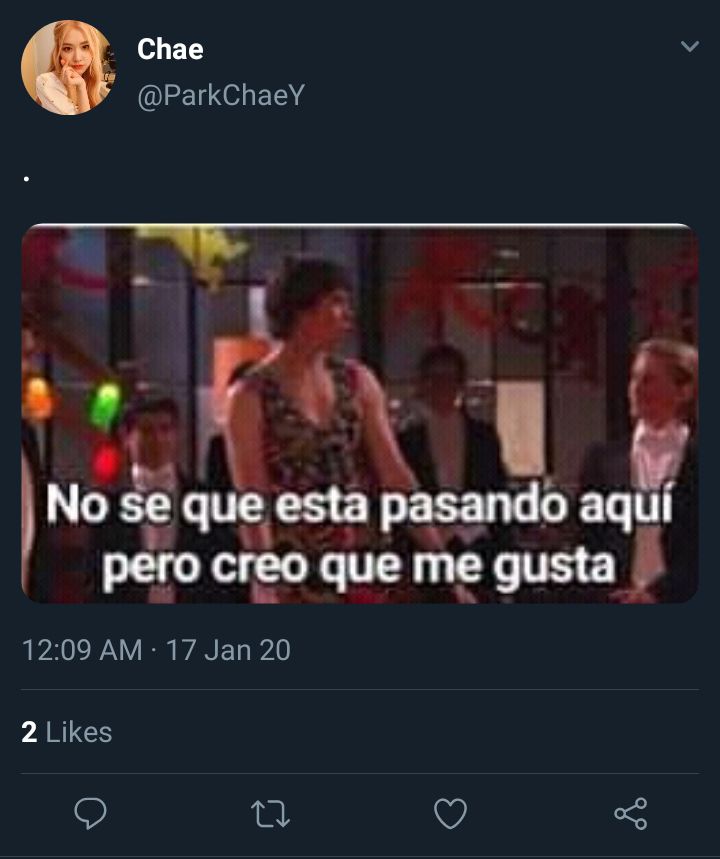Click the Likes label text
This screenshot has height=859, width=720.
point(79,732)
